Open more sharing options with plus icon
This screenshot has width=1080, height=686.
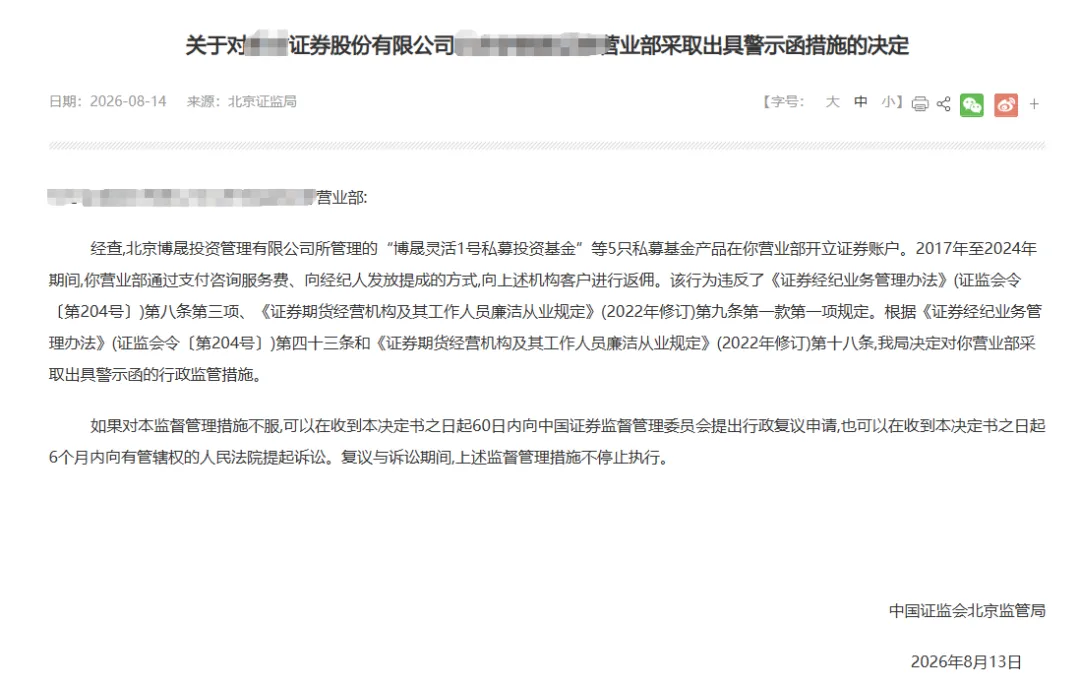pyautogui.click(x=1034, y=104)
